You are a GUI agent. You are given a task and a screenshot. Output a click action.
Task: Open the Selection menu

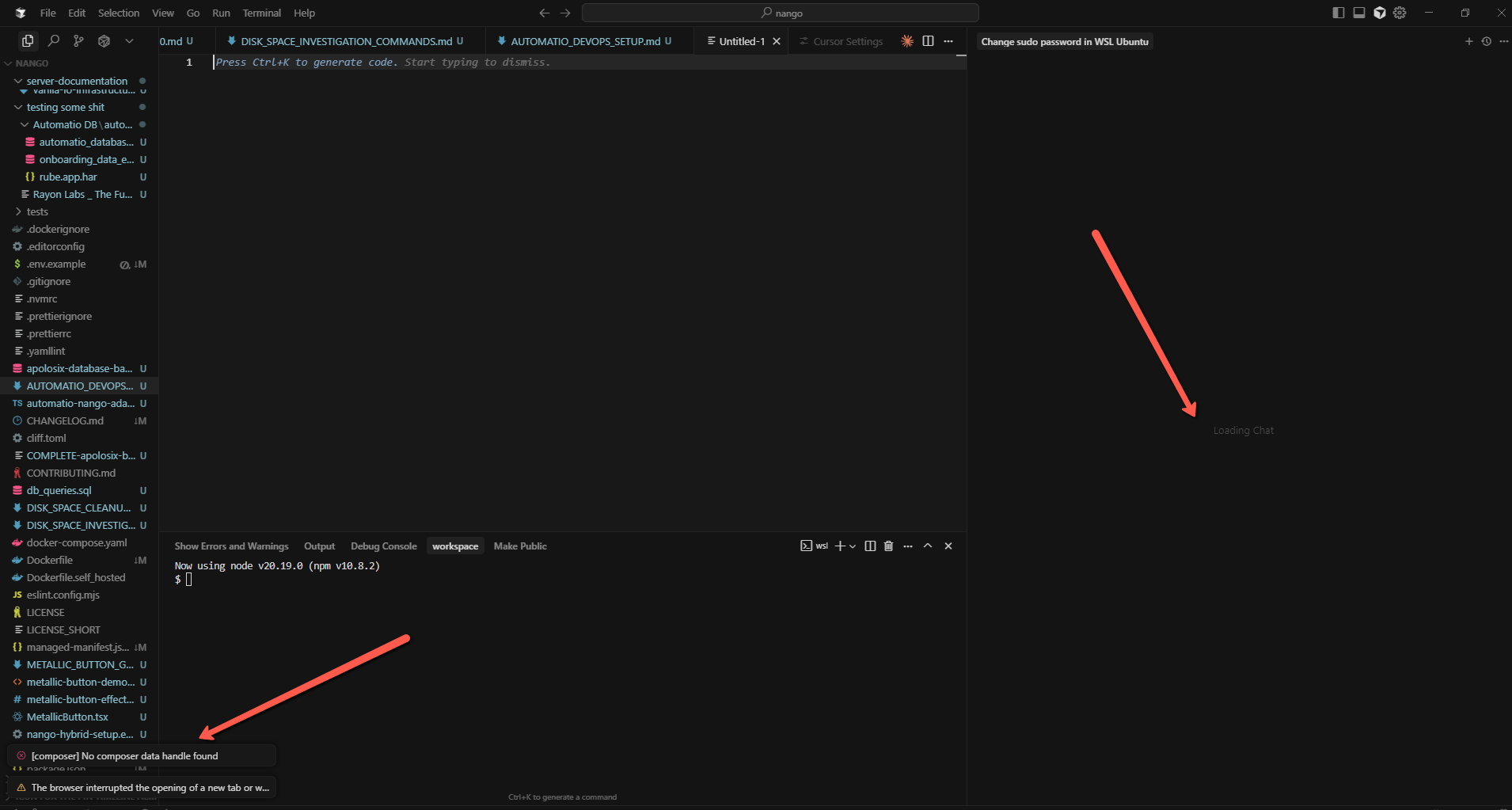pos(119,13)
